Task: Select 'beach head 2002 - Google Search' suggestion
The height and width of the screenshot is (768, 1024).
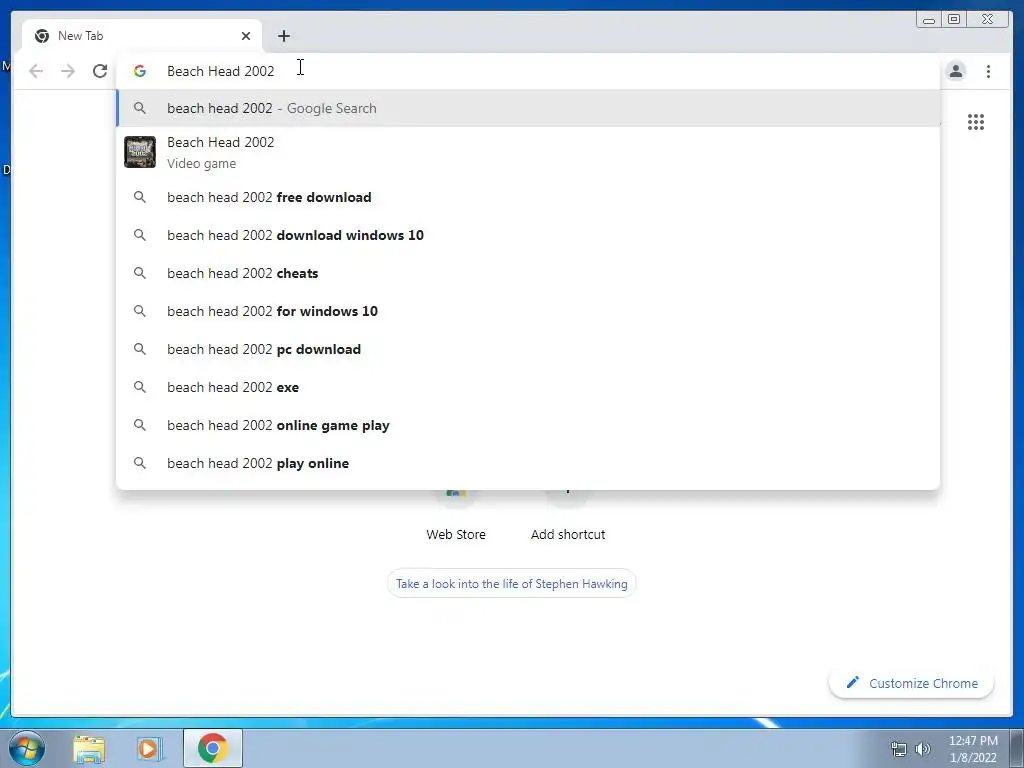Action: tap(528, 108)
